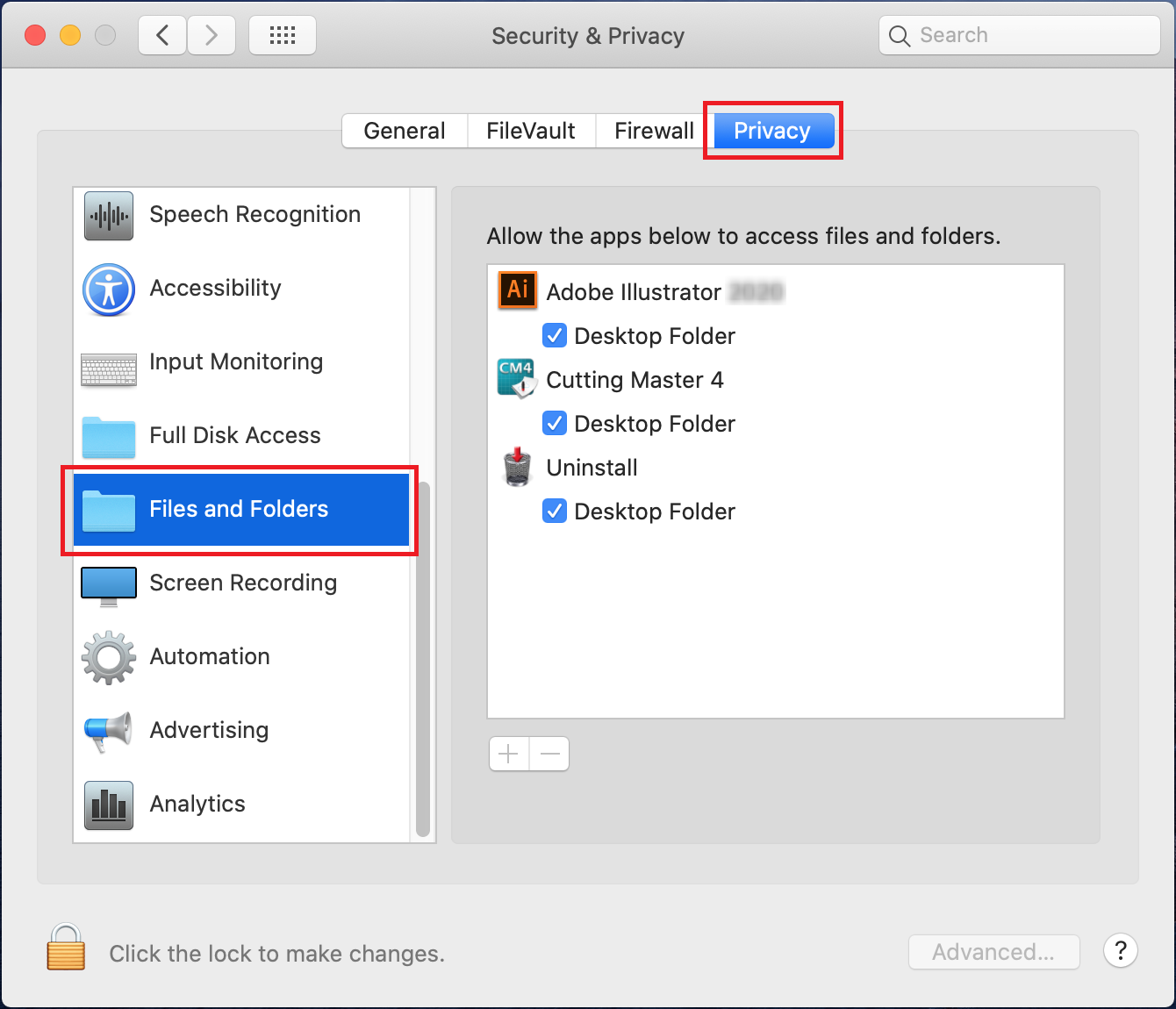Select Files and Folders label

point(239,509)
